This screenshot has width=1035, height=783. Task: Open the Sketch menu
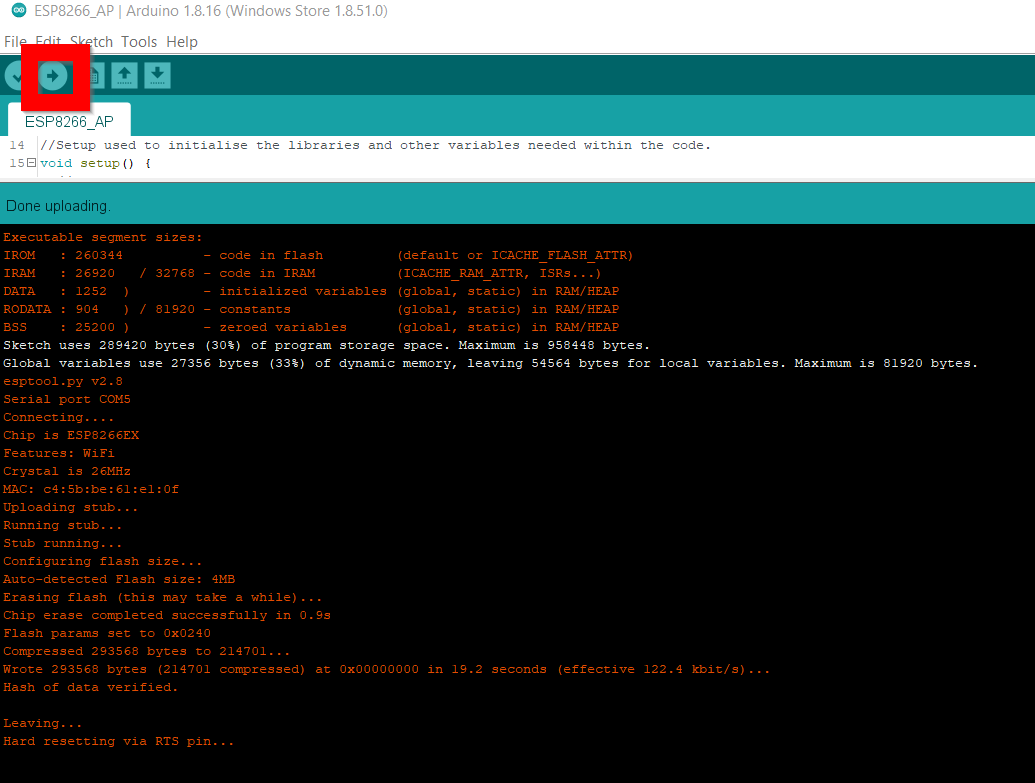click(x=91, y=42)
